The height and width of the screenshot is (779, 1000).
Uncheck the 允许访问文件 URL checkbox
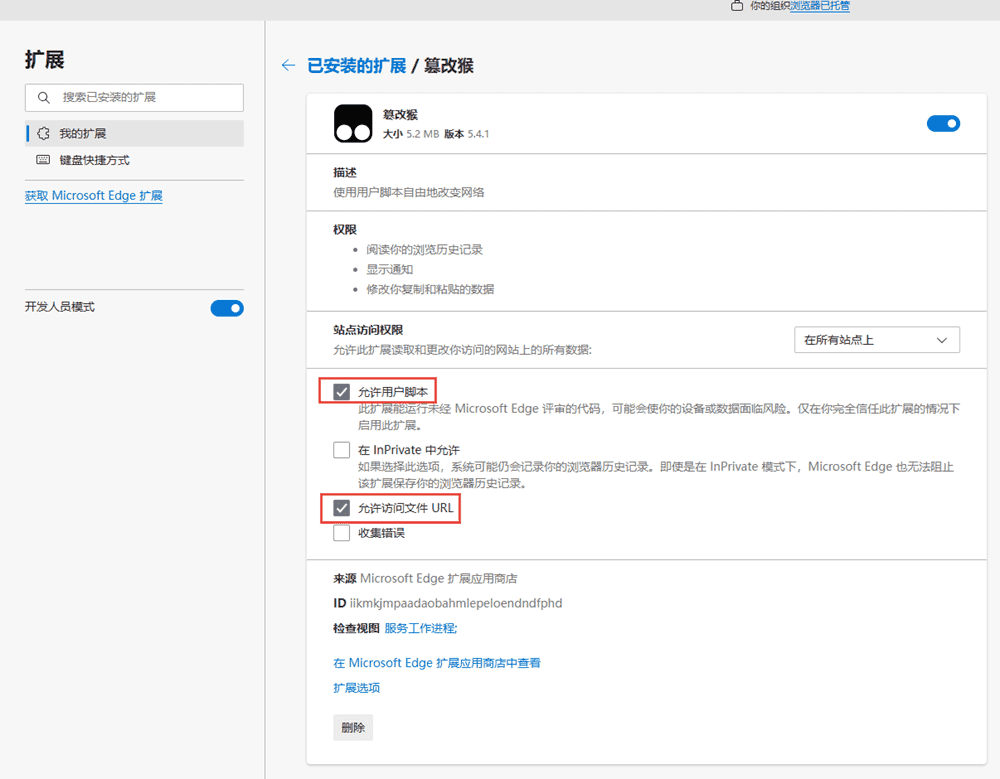click(342, 508)
